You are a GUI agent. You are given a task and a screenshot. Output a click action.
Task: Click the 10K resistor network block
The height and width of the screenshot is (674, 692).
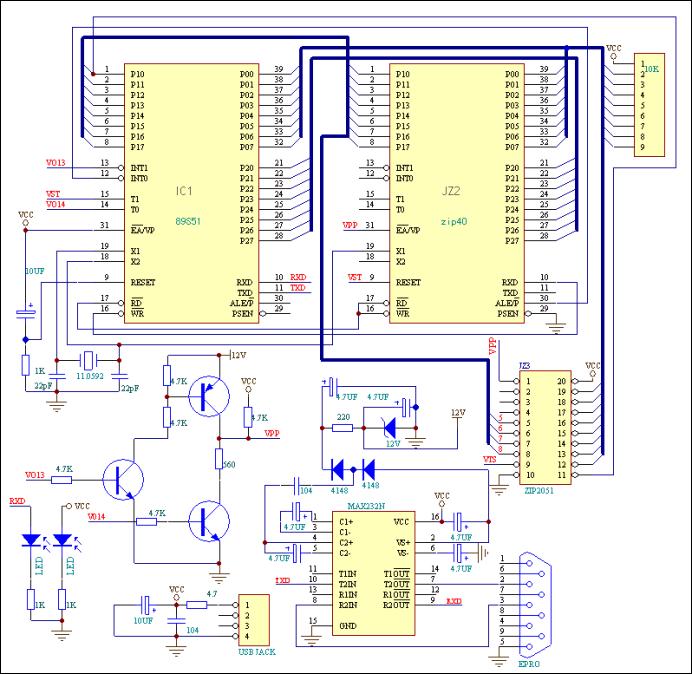(649, 105)
